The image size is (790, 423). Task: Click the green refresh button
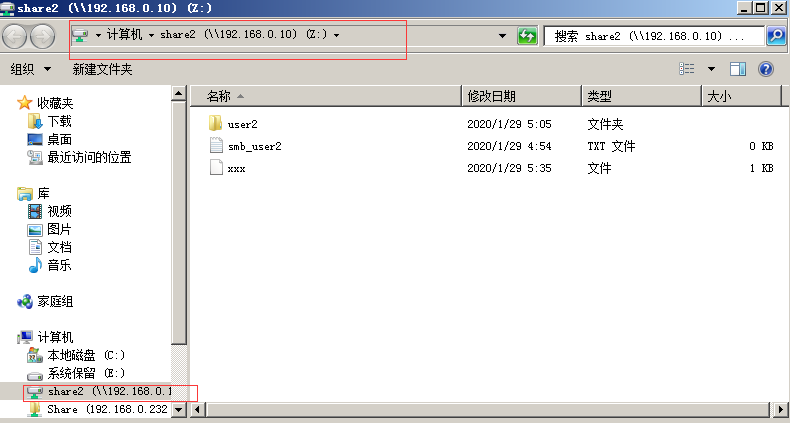tap(527, 36)
